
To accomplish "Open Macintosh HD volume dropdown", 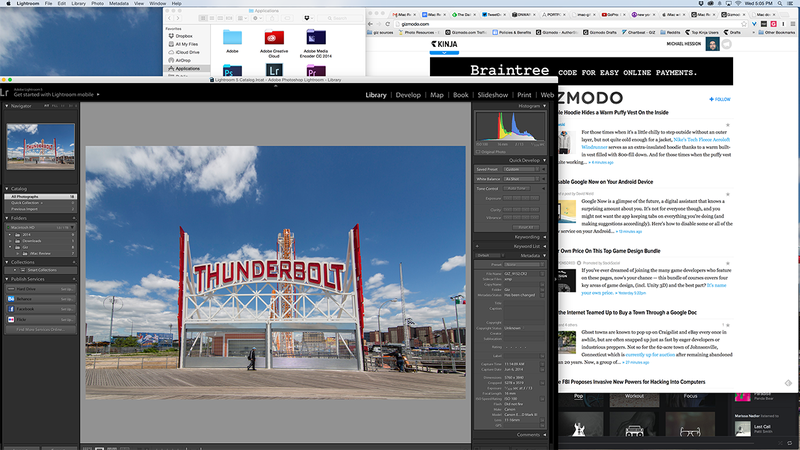I will [72, 228].
